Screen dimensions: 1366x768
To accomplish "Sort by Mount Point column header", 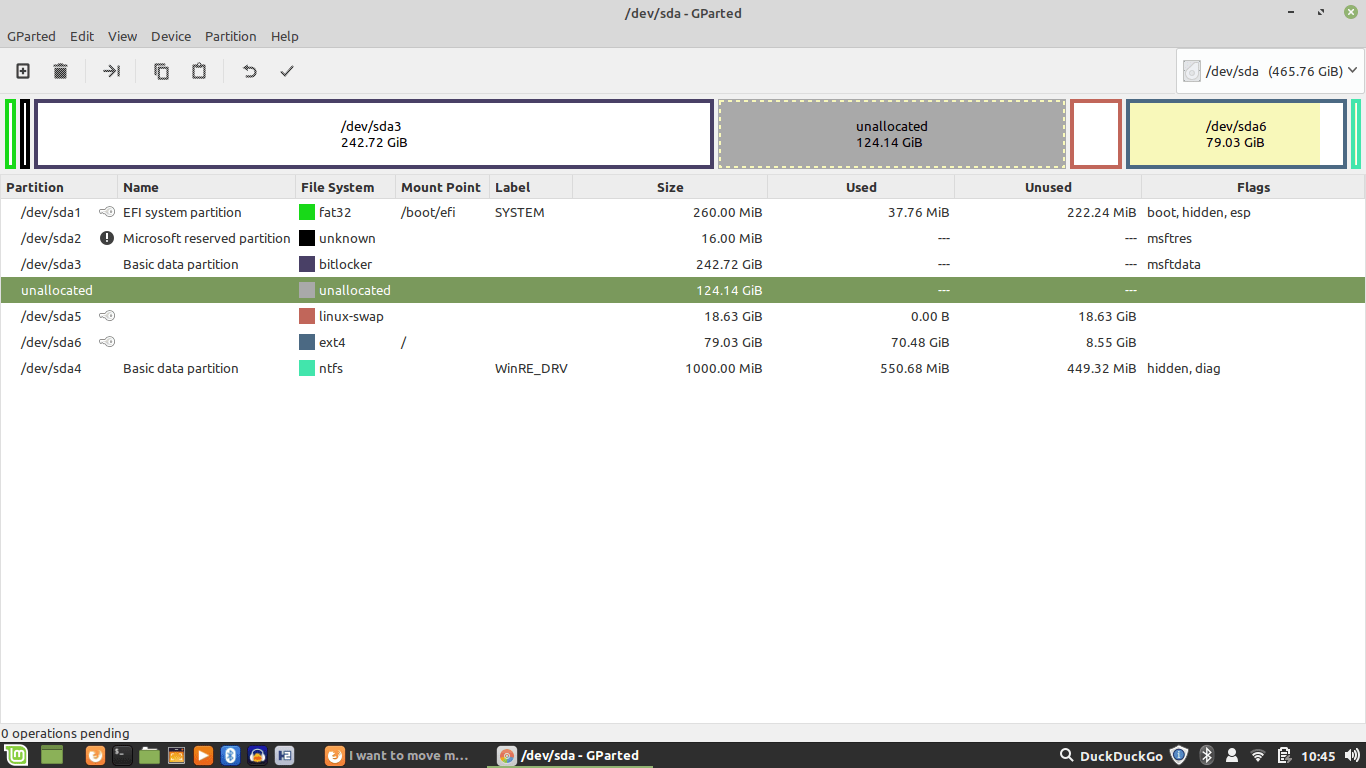I will (x=443, y=187).
